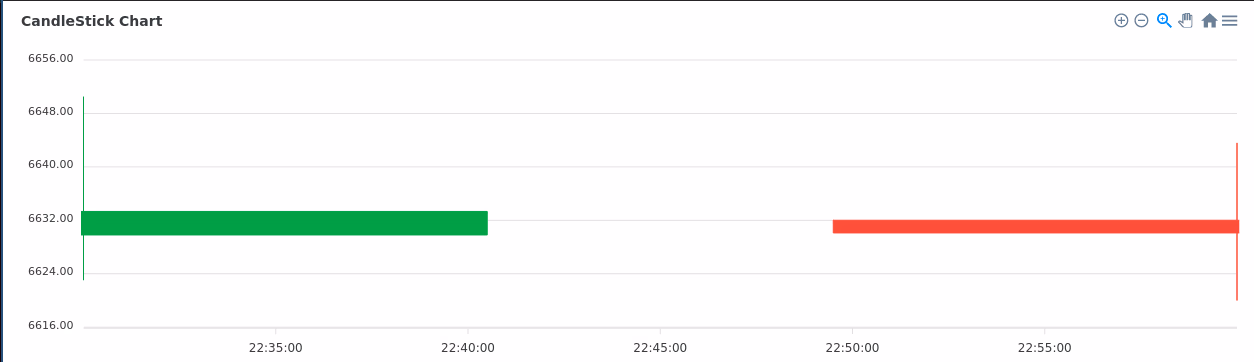Click the 6648.00 price axis label
Viewport: 1254px width, 362px height.
(x=51, y=111)
